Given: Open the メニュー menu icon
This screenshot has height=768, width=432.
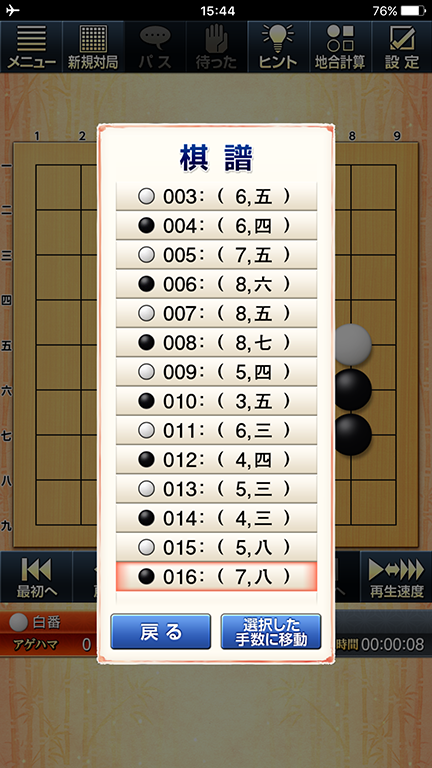Looking at the screenshot, I should pos(31,47).
